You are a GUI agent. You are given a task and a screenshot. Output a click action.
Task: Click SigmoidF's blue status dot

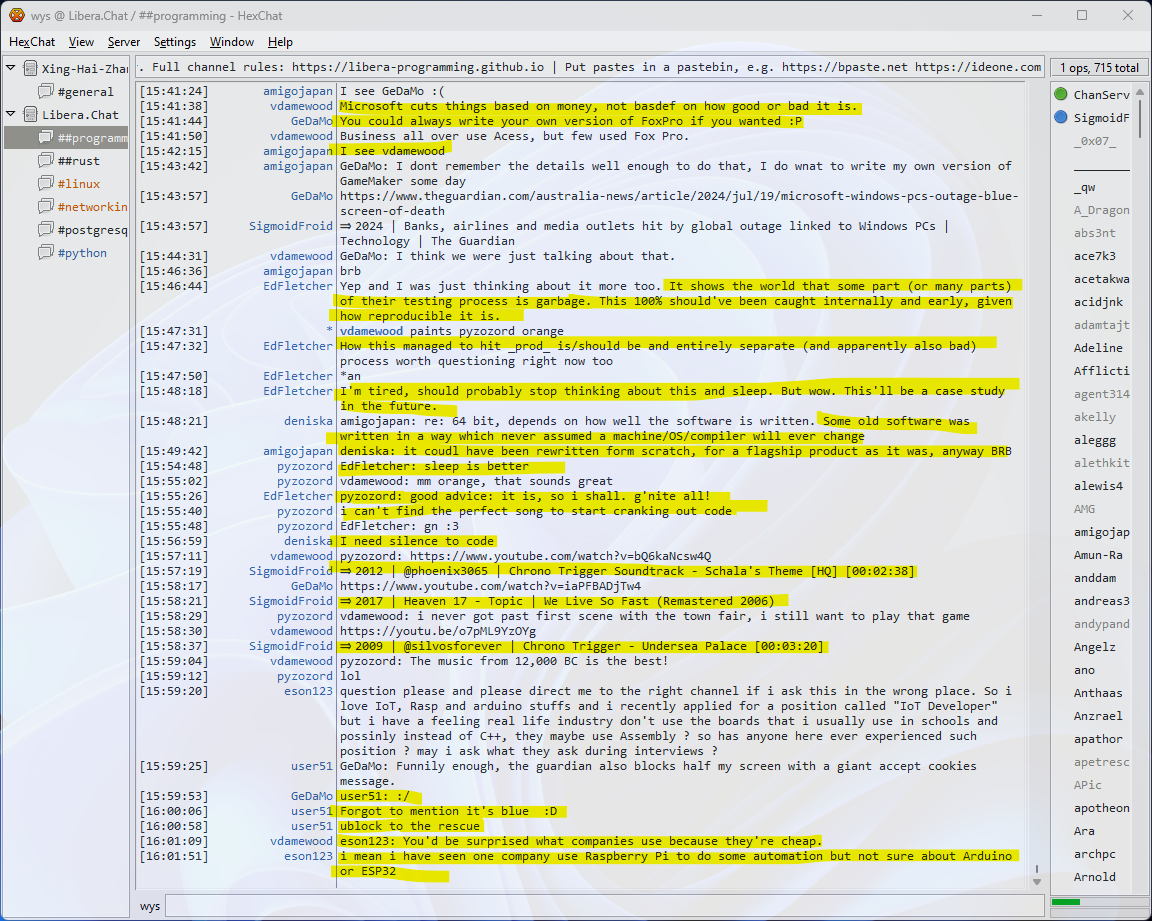click(1061, 118)
